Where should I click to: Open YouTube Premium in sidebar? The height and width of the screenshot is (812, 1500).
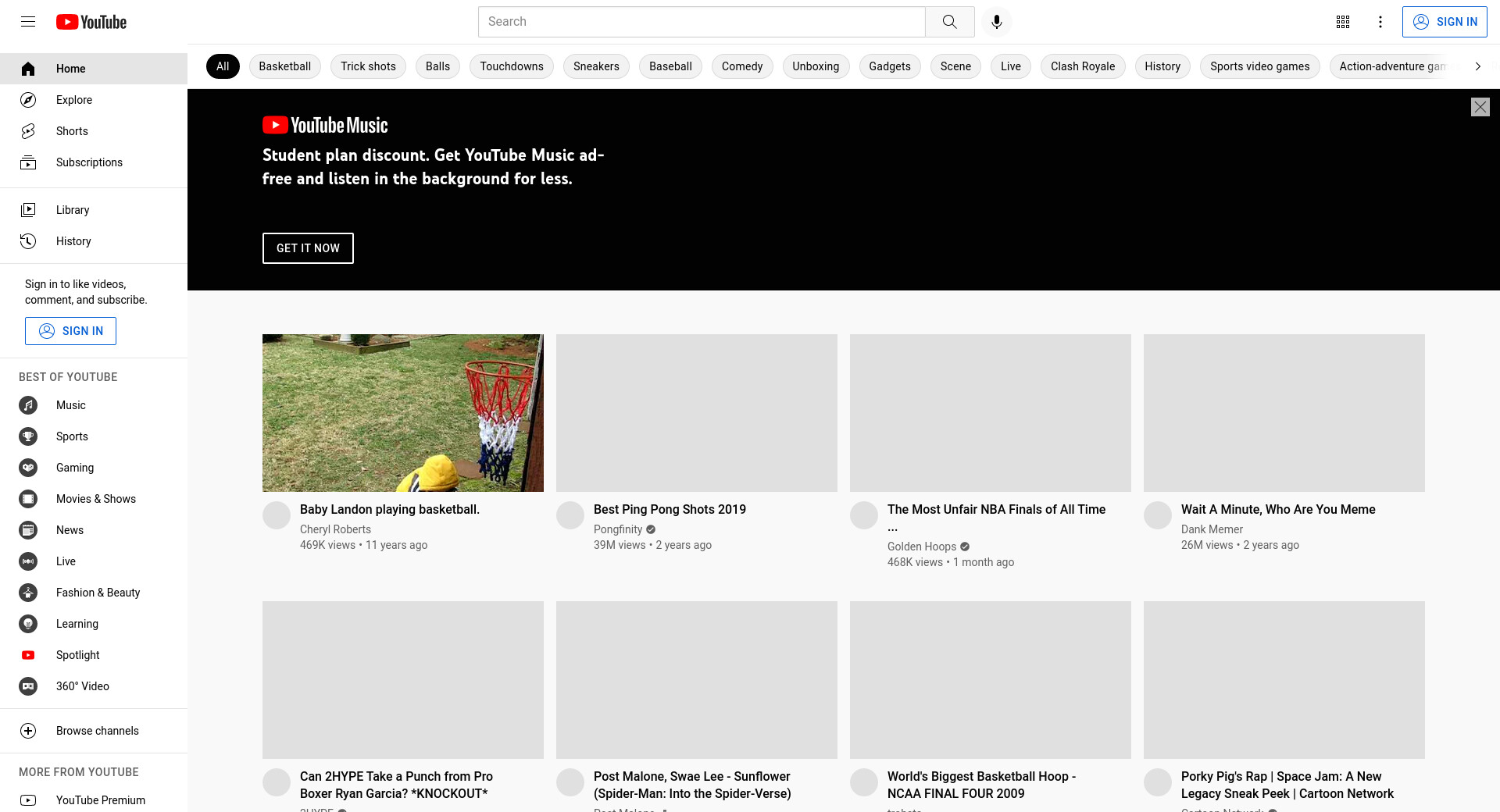pos(94,800)
